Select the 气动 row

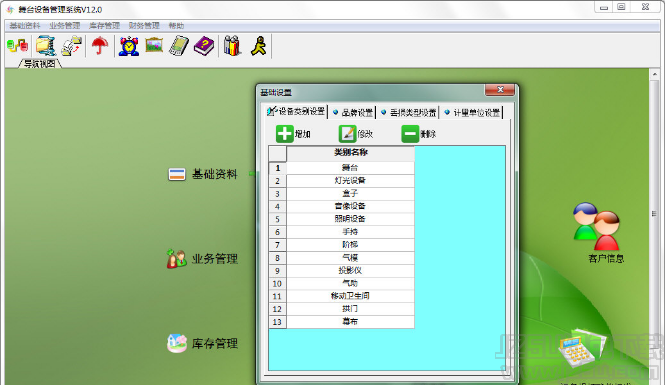[x=350, y=283]
